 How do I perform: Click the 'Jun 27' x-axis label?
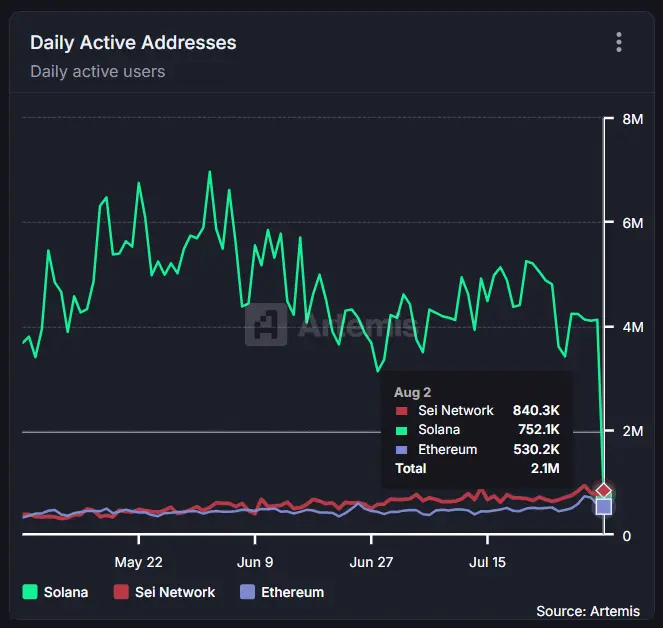[371, 562]
